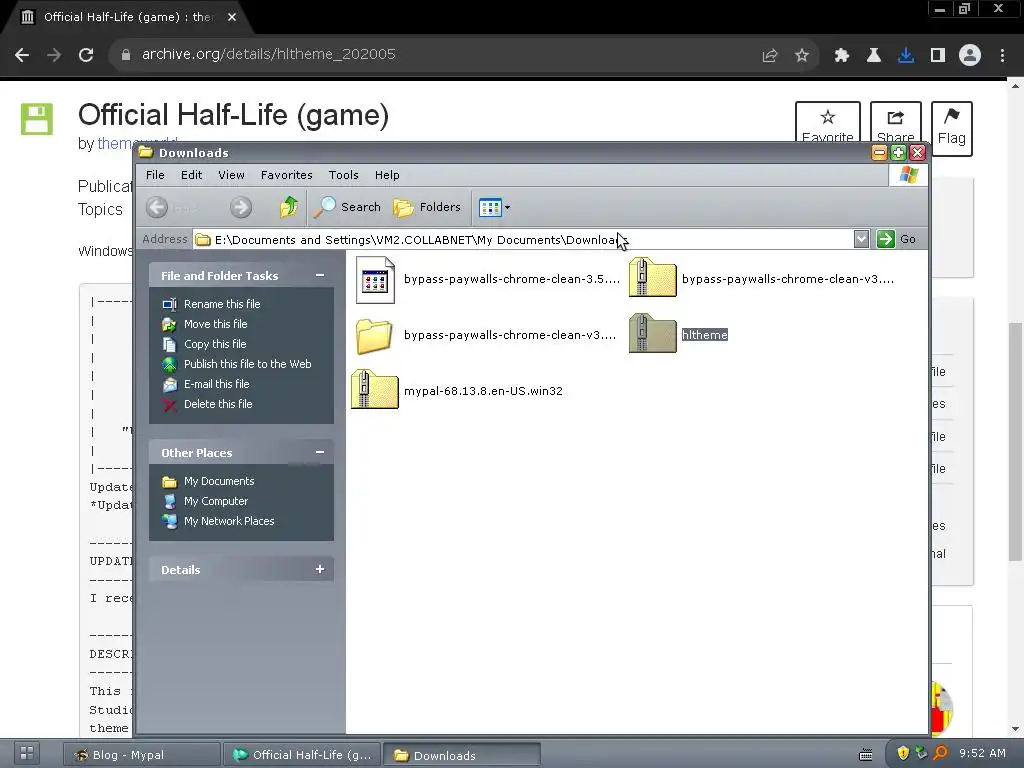Click the Downloads taskbar item
The width and height of the screenshot is (1024, 768).
[x=462, y=755]
